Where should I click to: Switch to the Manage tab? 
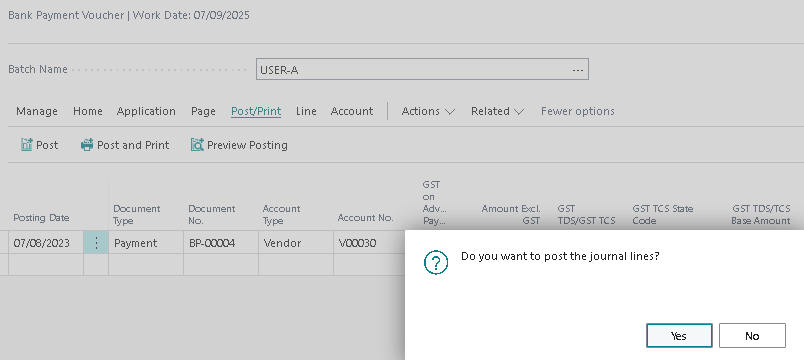[x=37, y=111]
